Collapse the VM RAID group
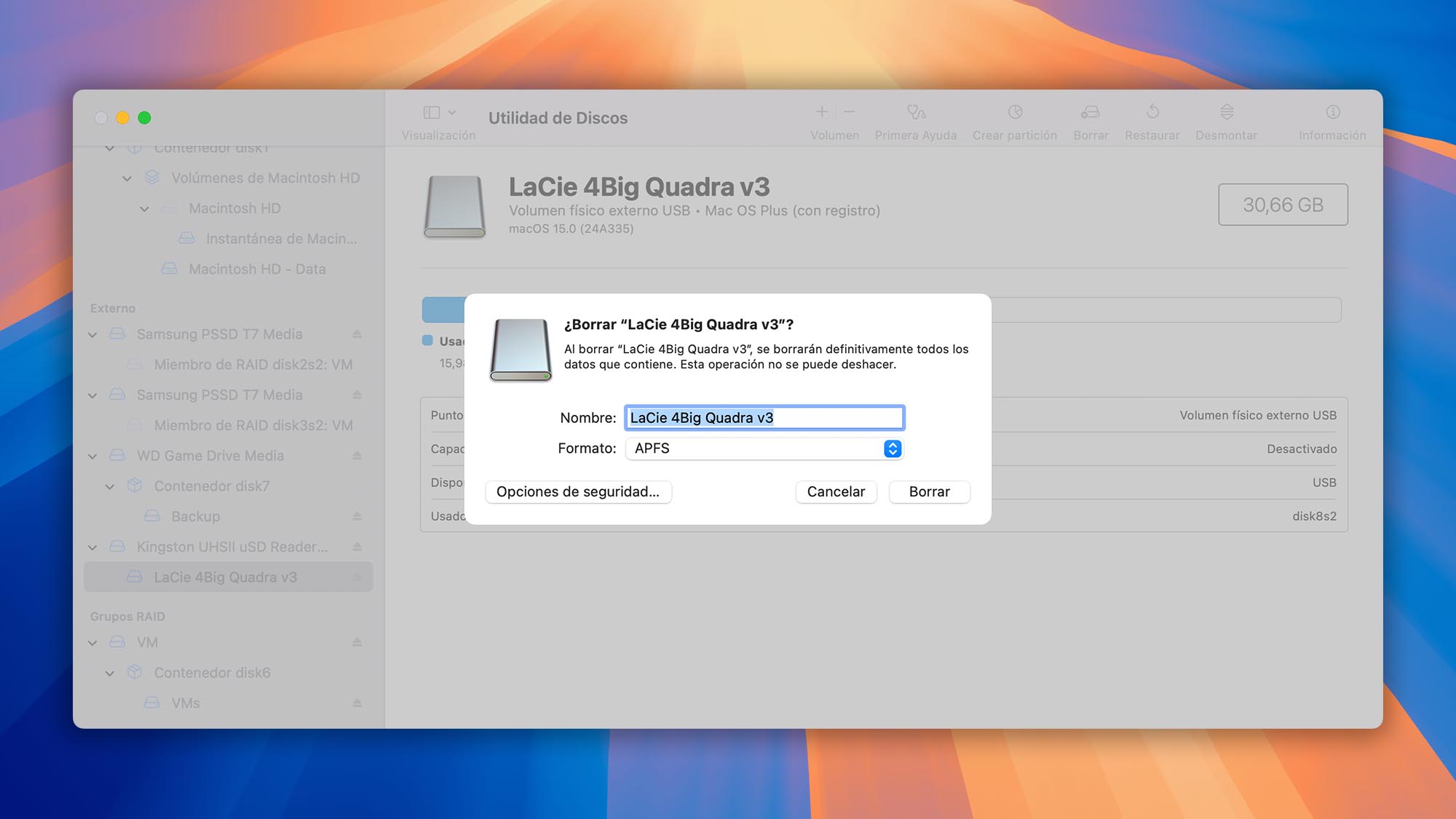The height and width of the screenshot is (819, 1456). pos(92,643)
